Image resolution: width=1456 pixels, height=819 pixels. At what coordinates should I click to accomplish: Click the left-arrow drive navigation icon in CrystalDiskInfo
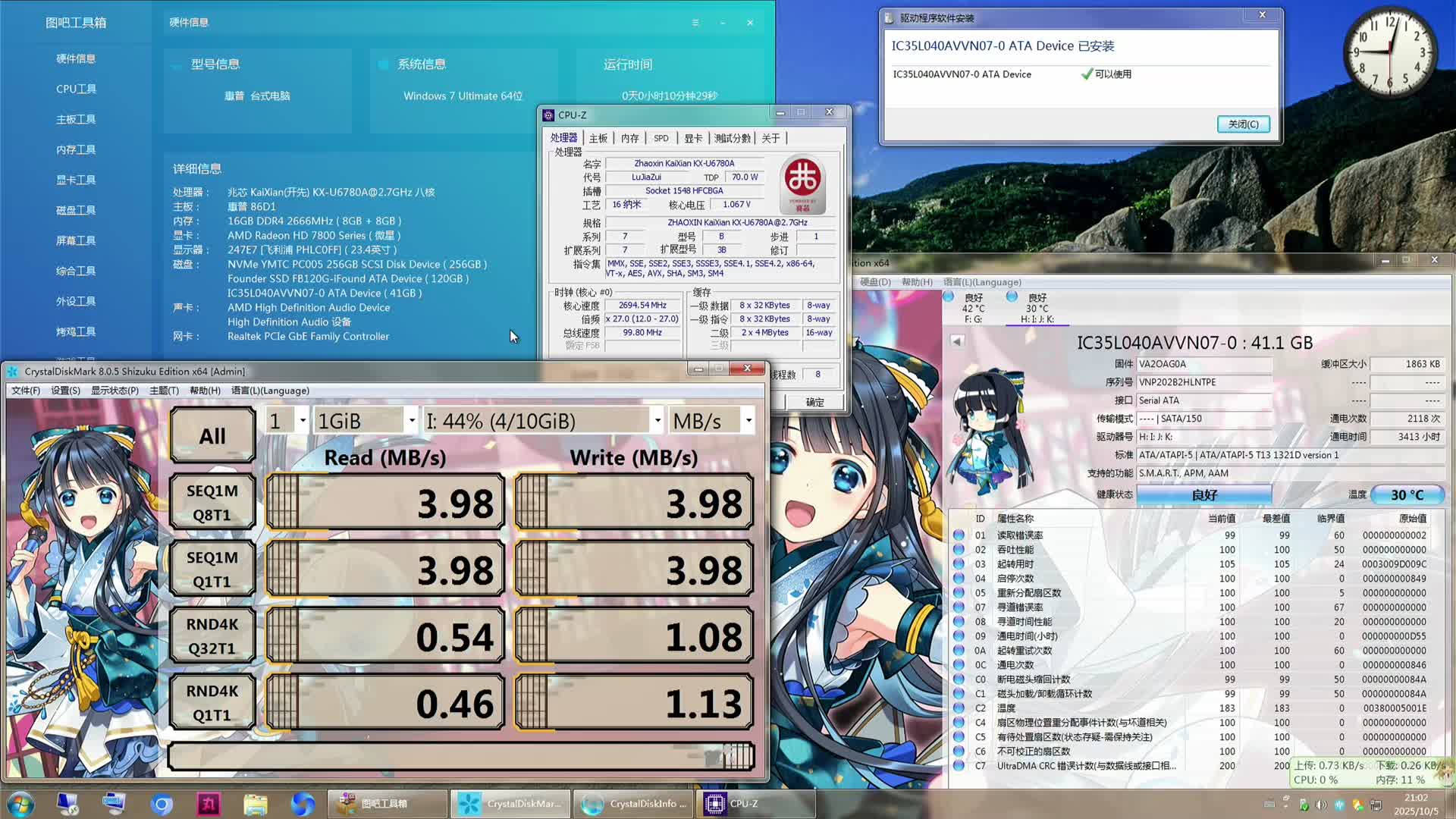[956, 340]
